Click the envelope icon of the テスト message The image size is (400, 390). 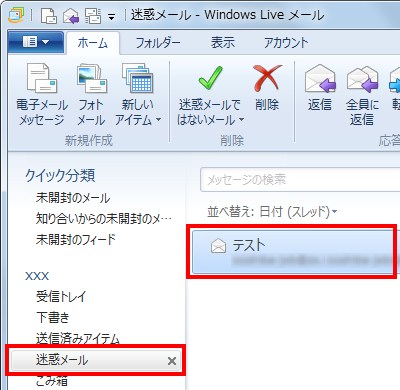click(218, 246)
